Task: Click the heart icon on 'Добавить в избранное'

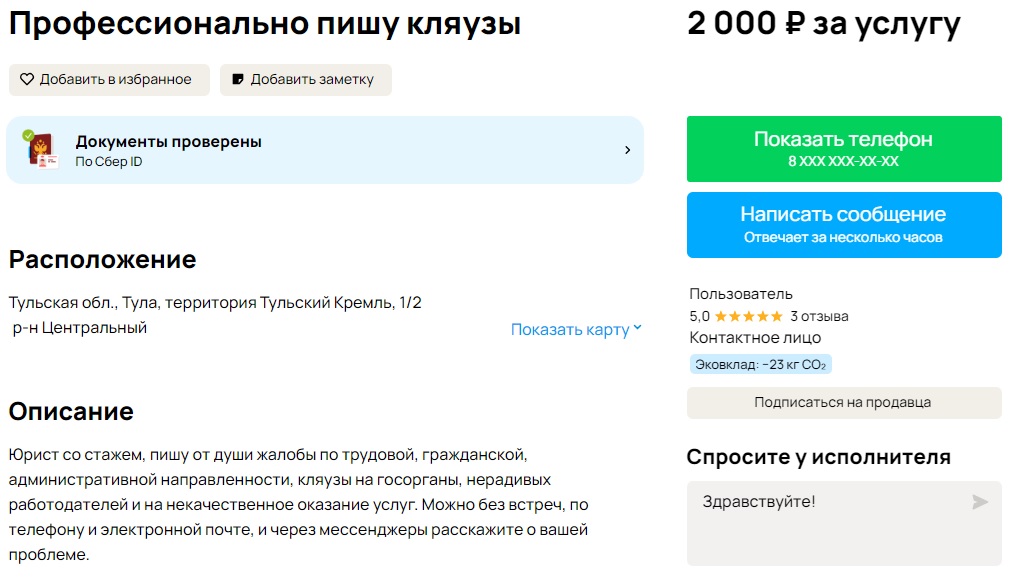Action: [29, 79]
